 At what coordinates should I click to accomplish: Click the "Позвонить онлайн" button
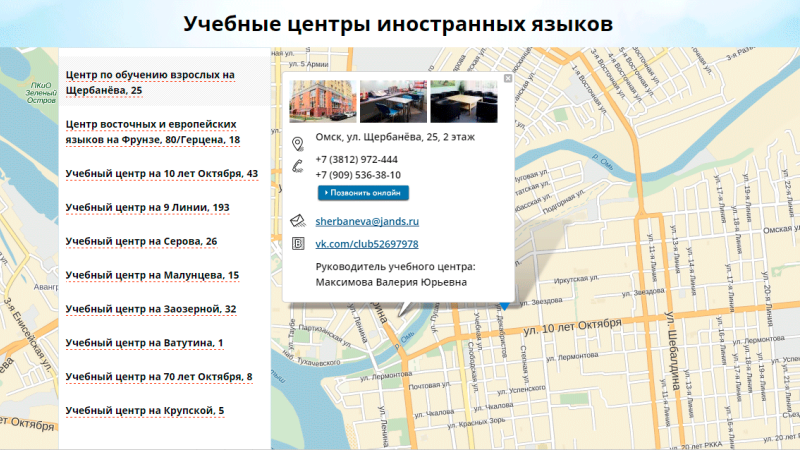(363, 193)
